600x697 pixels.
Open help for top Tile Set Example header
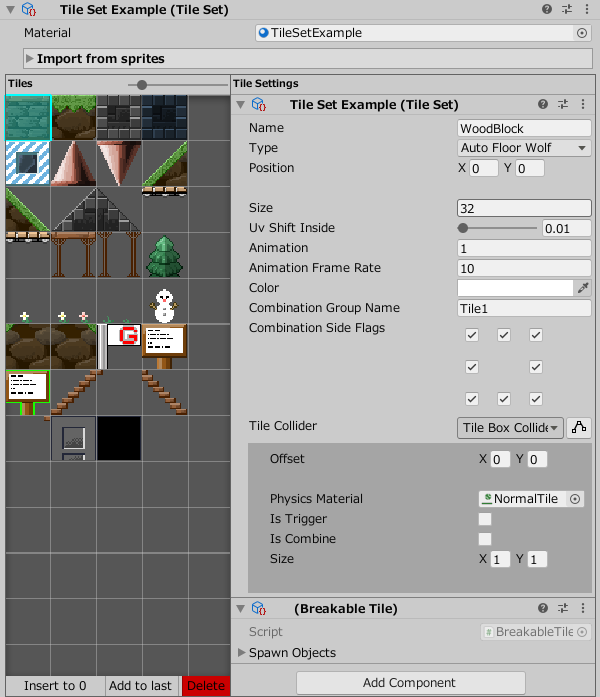tap(547, 9)
